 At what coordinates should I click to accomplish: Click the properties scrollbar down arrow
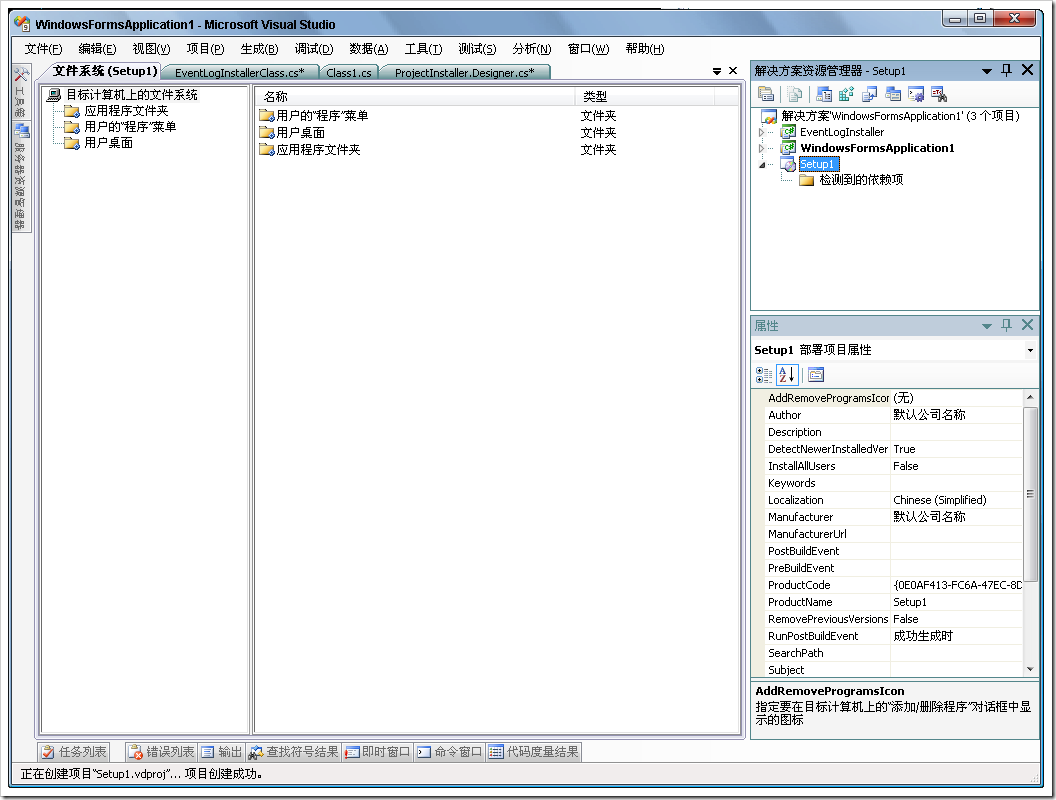1030,669
